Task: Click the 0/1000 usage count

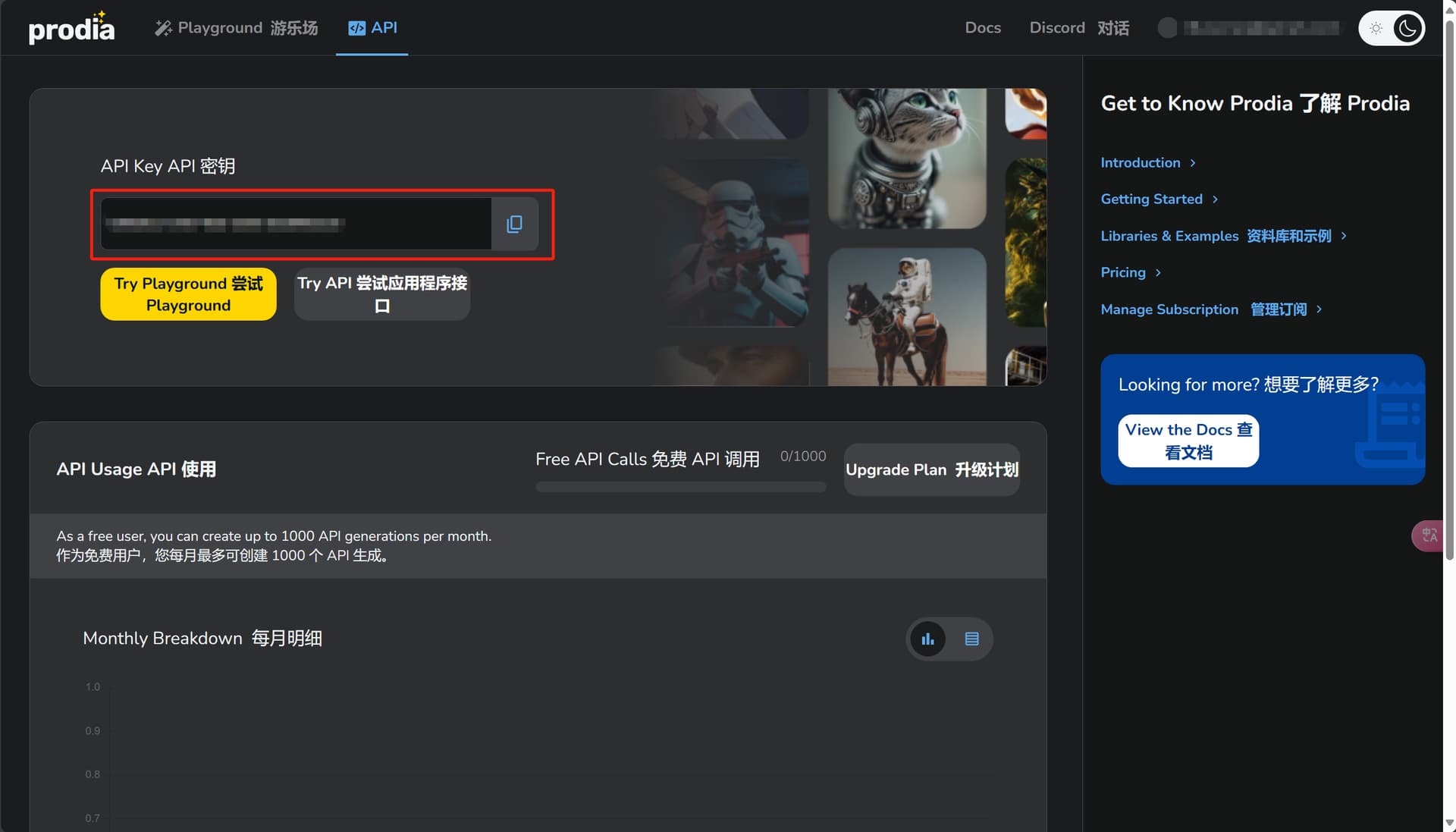Action: click(x=803, y=457)
